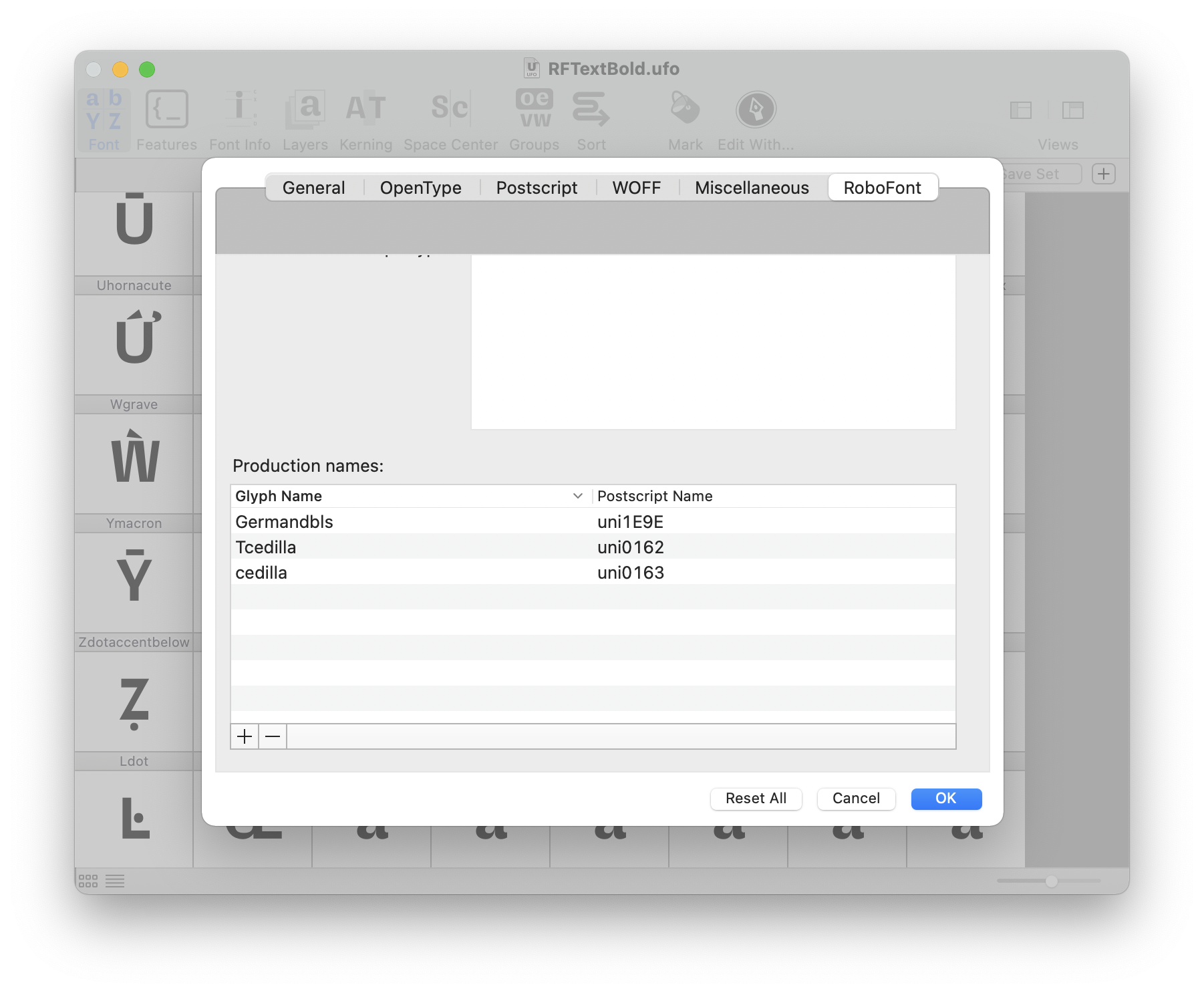Switch to the Miscellaneous tab

[x=752, y=188]
